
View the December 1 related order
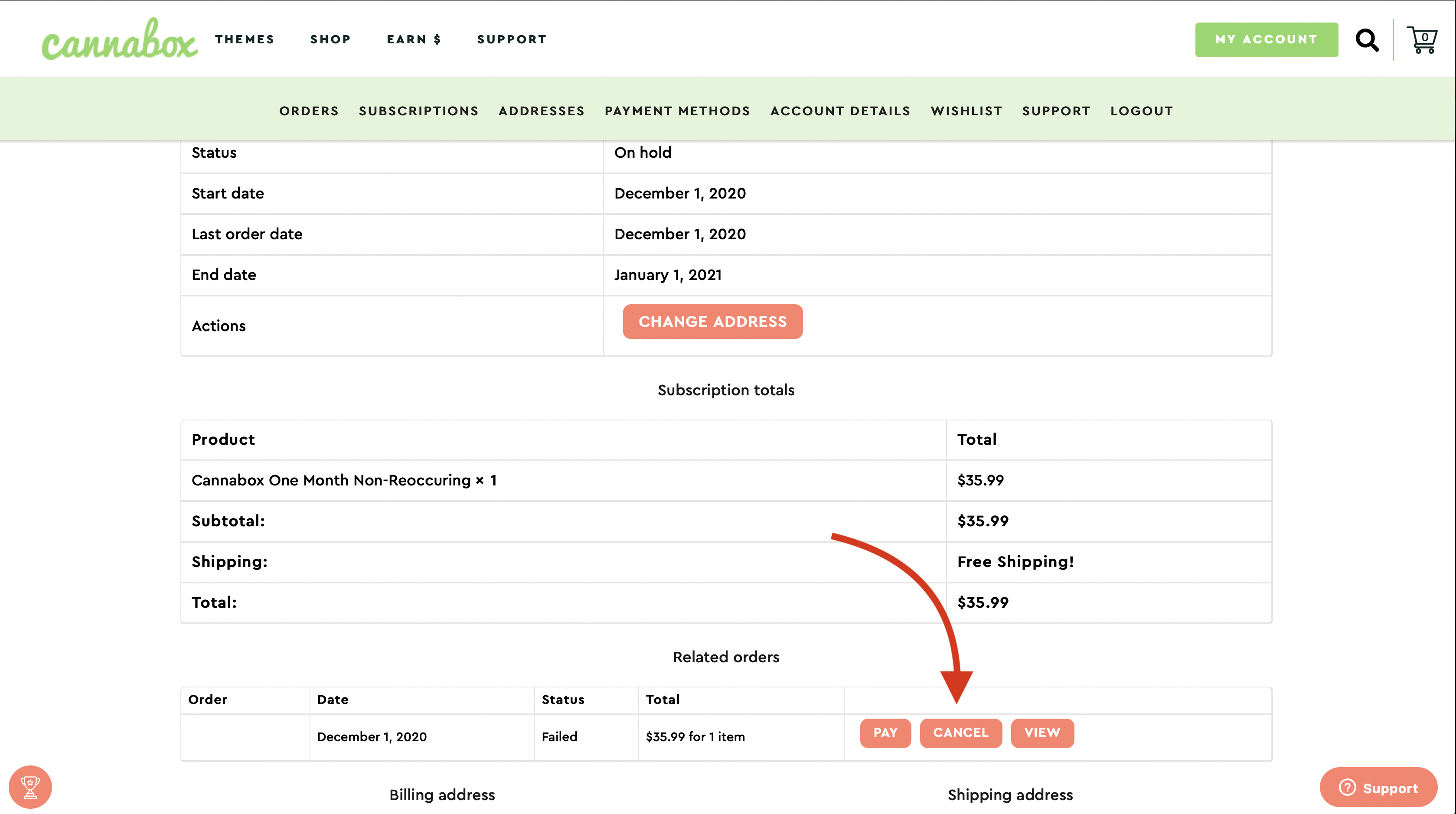[1042, 733]
